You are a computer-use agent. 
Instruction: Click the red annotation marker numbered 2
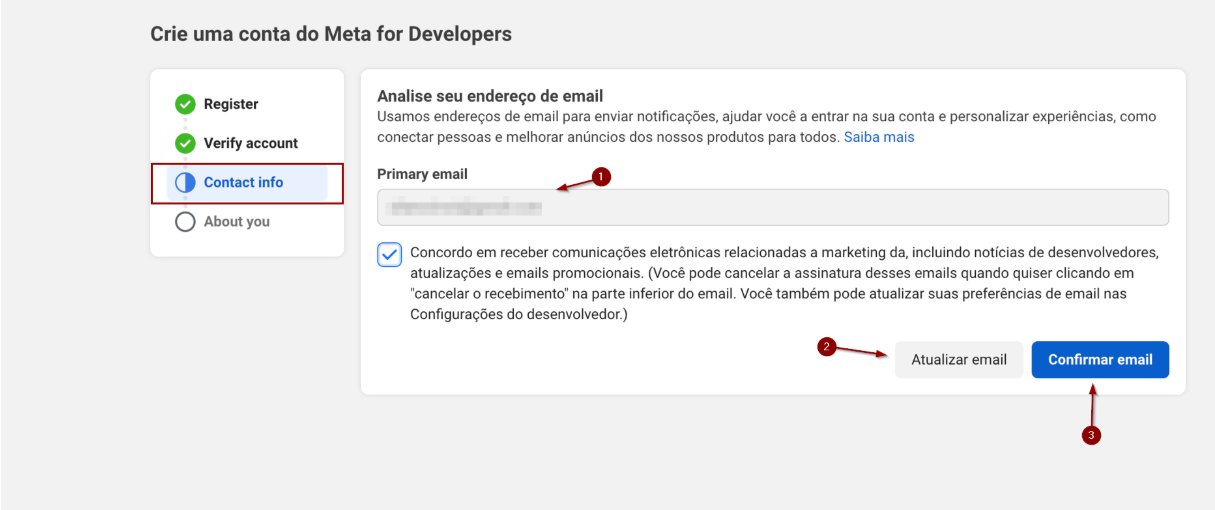pyautogui.click(x=827, y=347)
